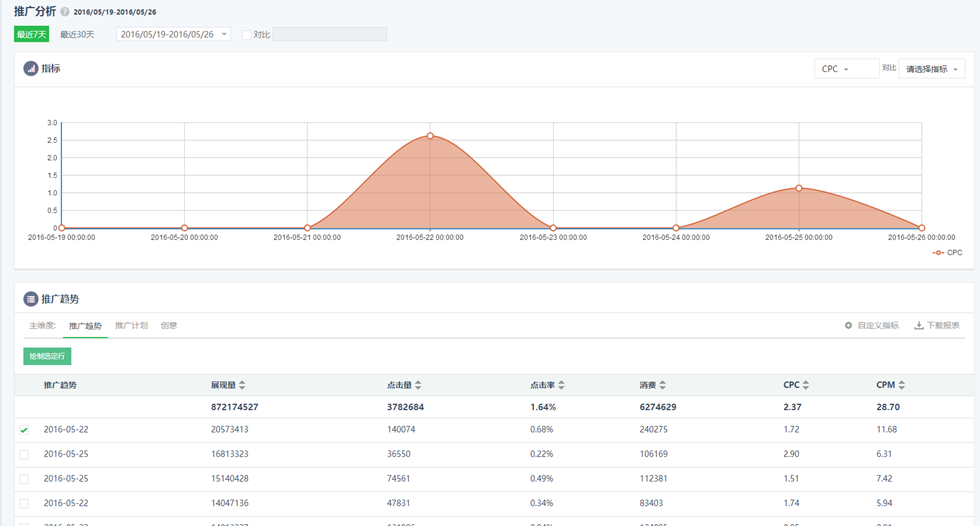The width and height of the screenshot is (980, 526).
Task: Check the first 2016-05-25 row checkbox
Action: pyautogui.click(x=24, y=454)
